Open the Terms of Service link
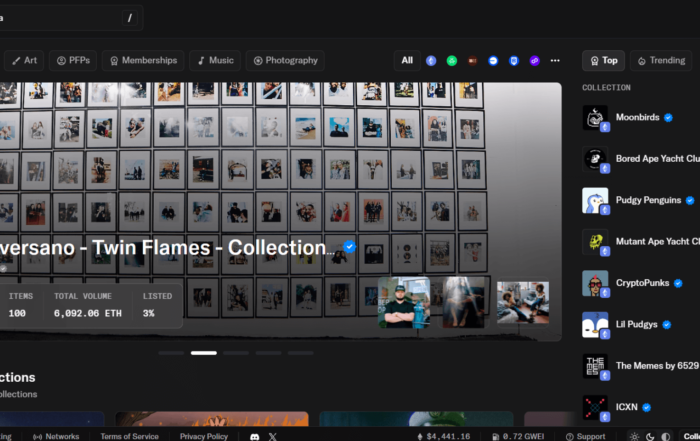The height and width of the screenshot is (441, 700). click(x=129, y=436)
